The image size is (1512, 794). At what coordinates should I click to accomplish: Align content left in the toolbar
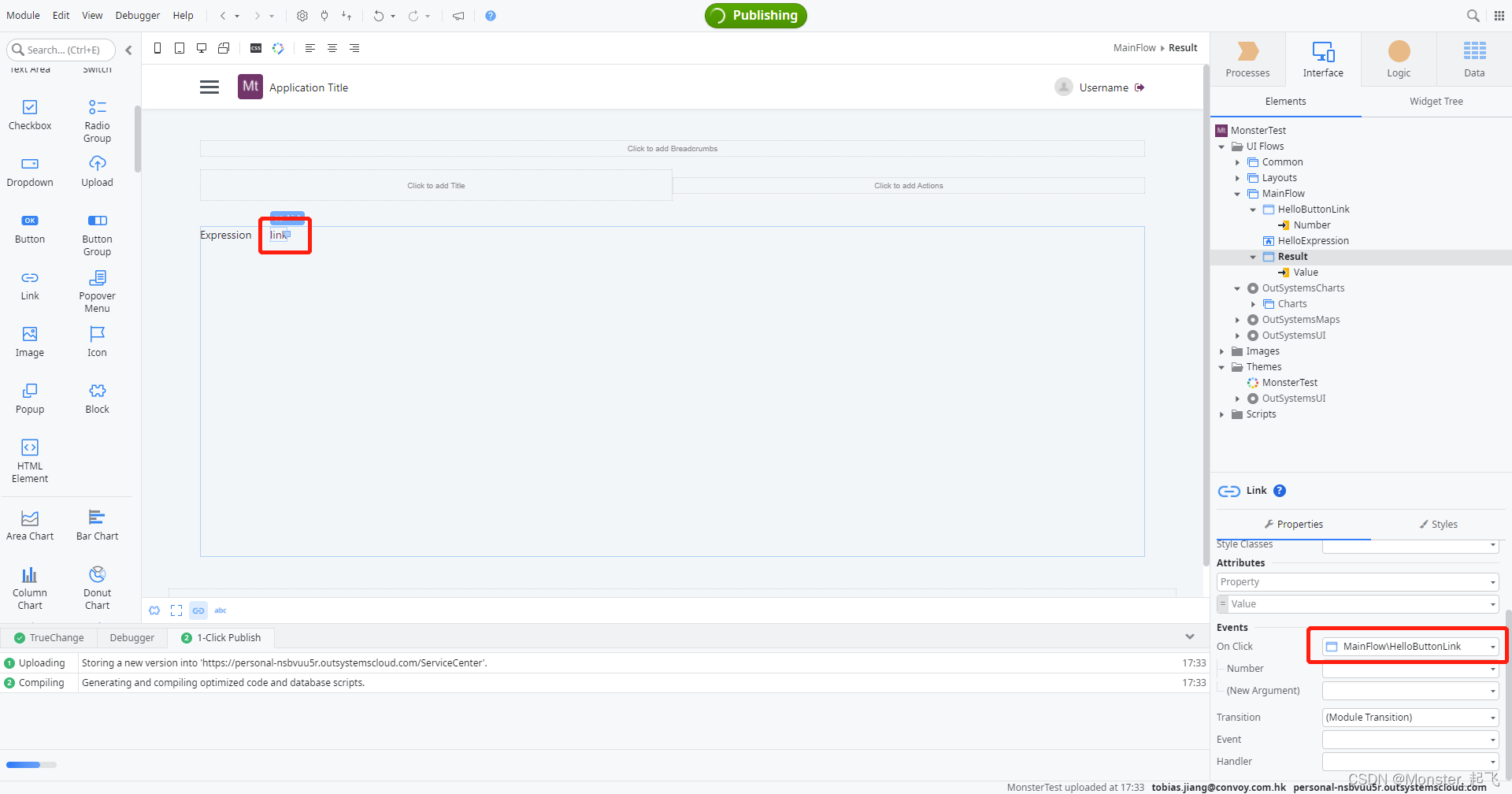click(x=310, y=48)
